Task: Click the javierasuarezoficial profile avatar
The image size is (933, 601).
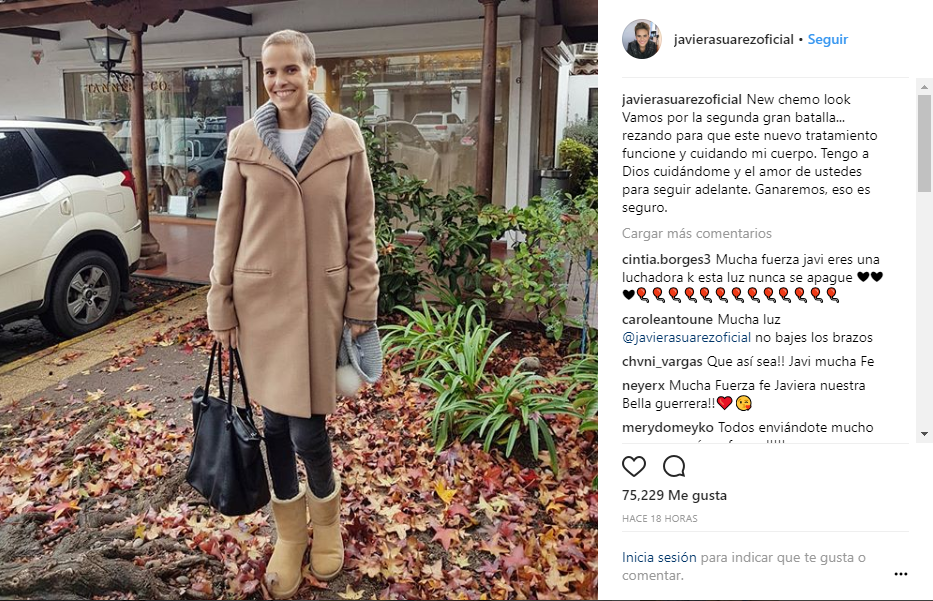Action: [x=641, y=39]
